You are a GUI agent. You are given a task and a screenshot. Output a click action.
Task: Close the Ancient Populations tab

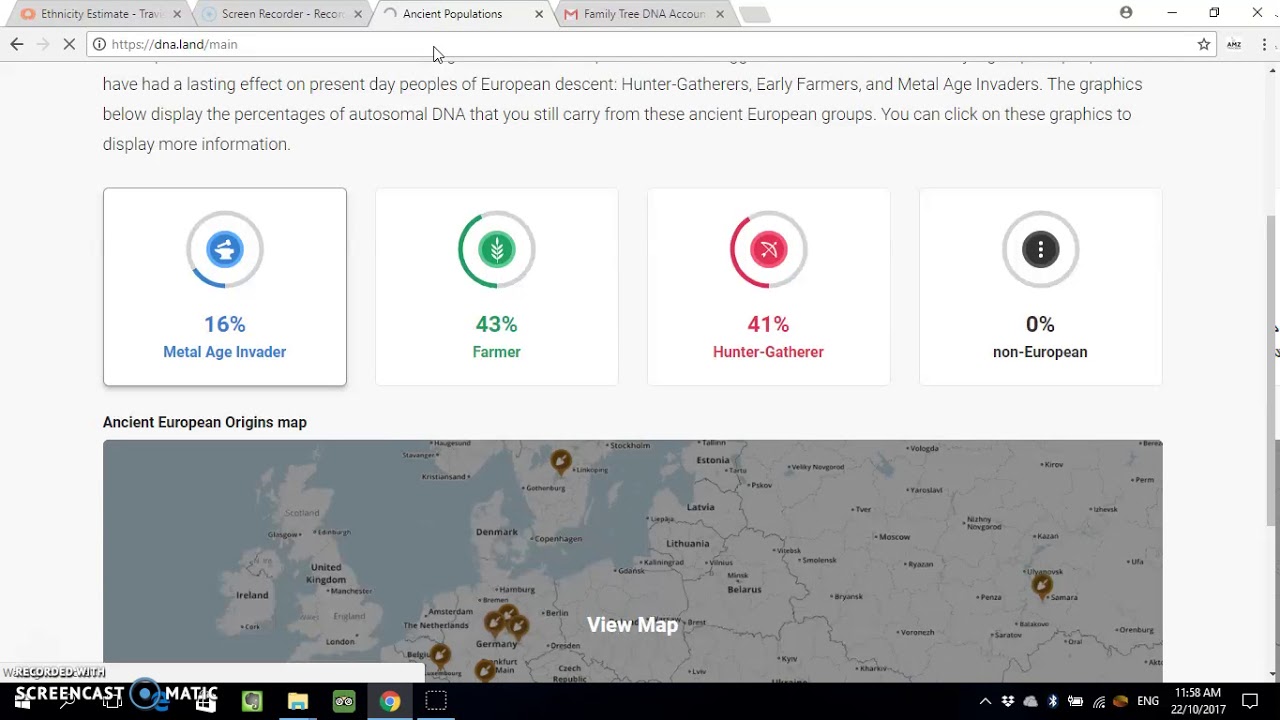click(539, 14)
